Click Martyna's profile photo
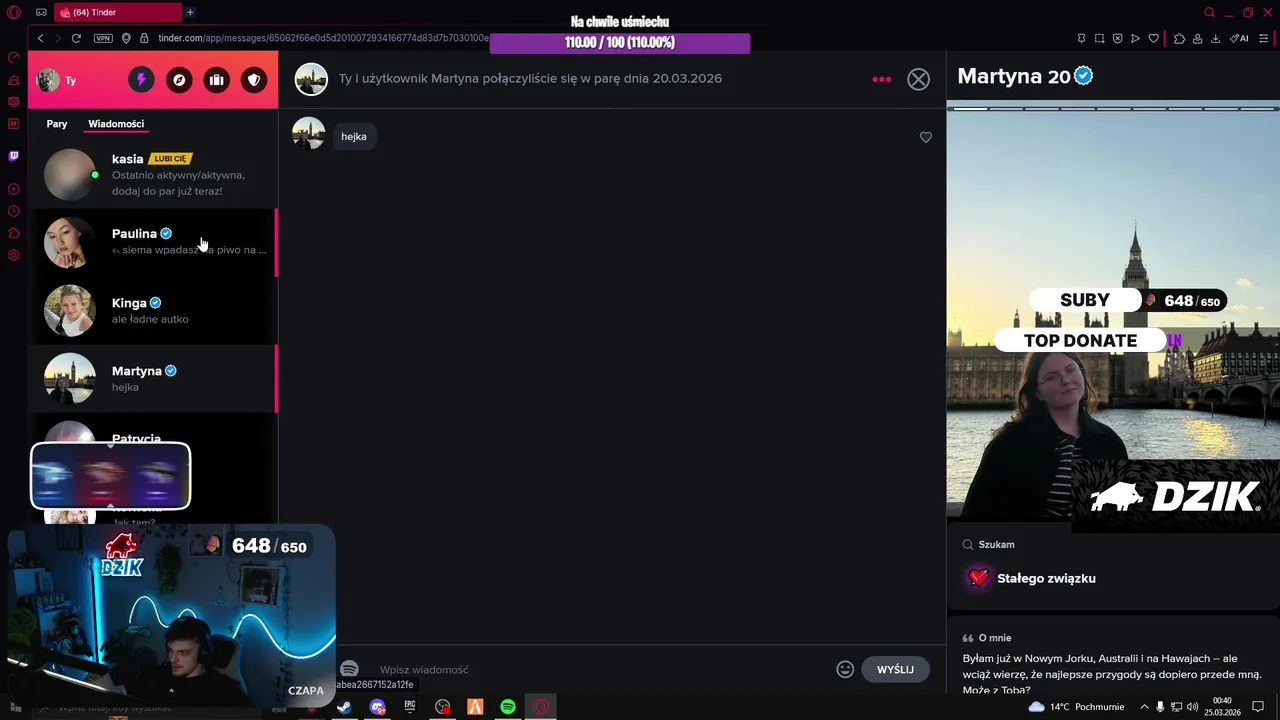Viewport: 1280px width, 720px height. [x=1113, y=310]
